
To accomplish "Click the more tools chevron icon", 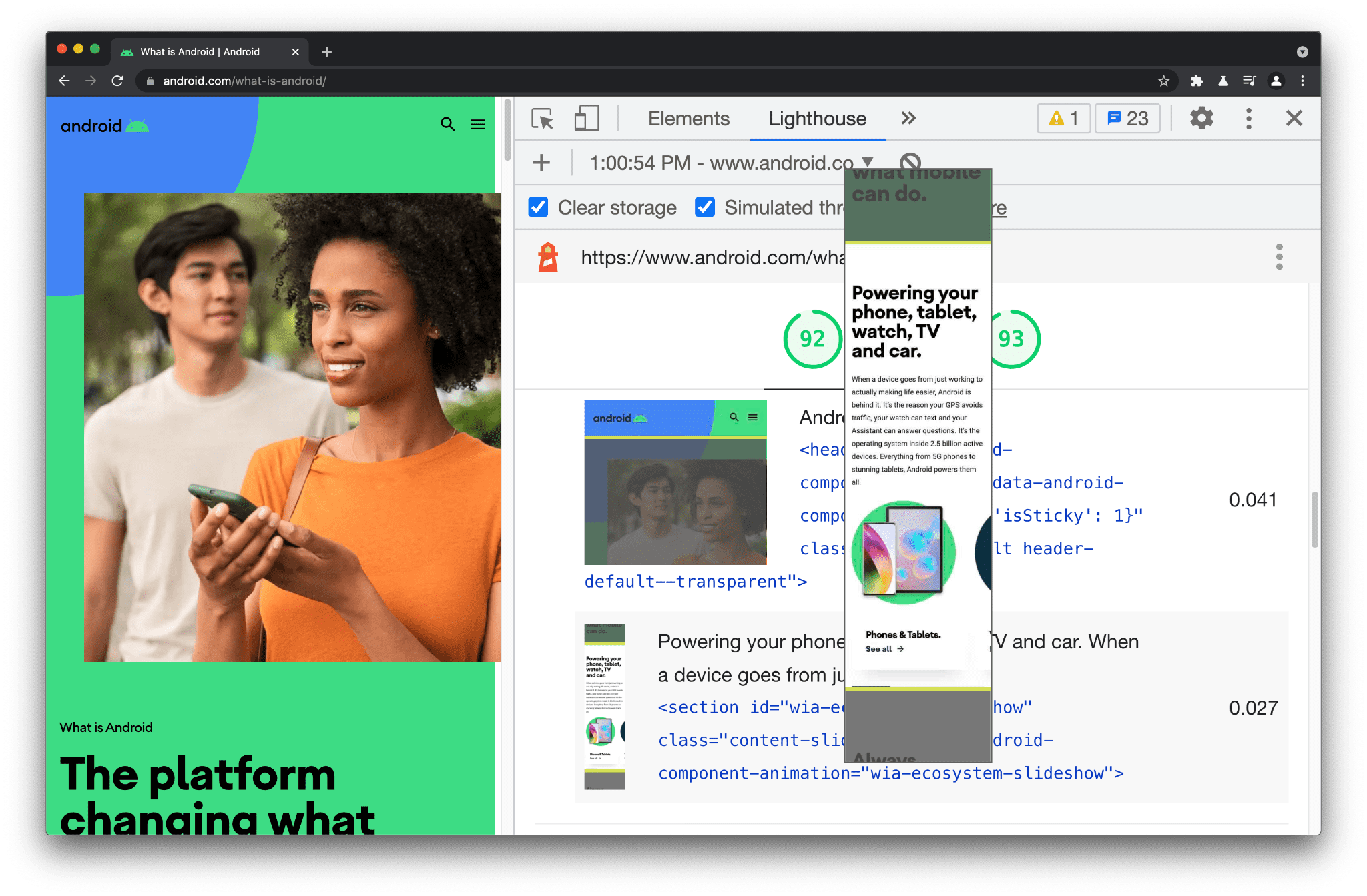I will tap(907, 118).
